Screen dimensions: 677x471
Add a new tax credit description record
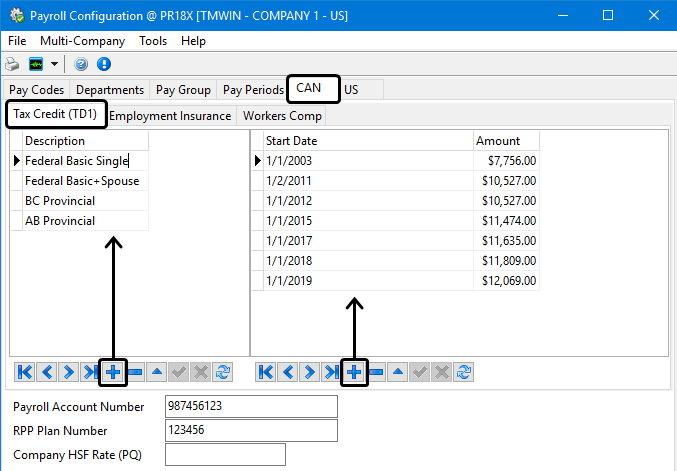[x=113, y=372]
